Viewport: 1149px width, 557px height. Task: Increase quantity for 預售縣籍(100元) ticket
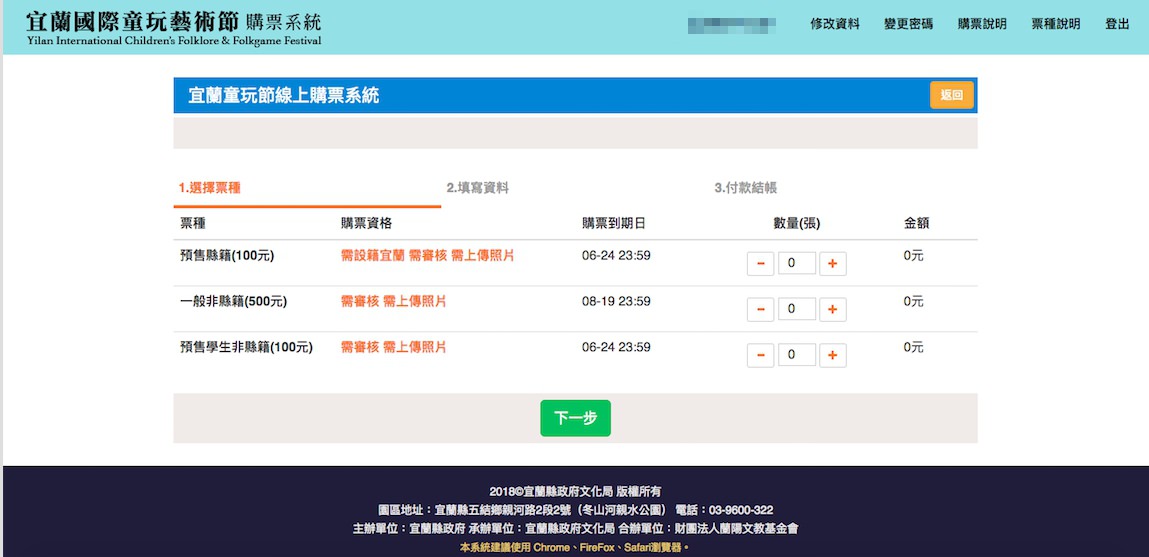pyautogui.click(x=832, y=264)
